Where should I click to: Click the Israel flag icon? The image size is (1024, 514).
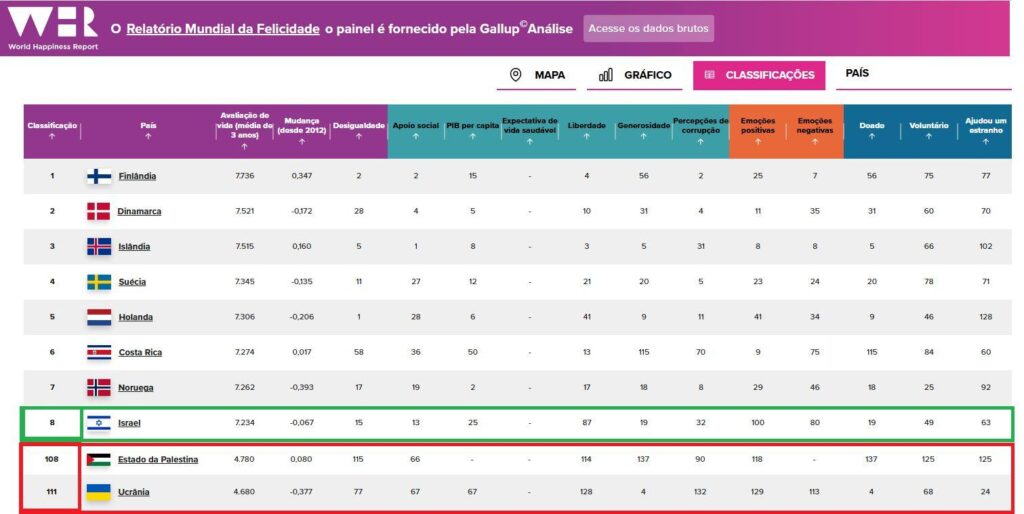click(99, 423)
